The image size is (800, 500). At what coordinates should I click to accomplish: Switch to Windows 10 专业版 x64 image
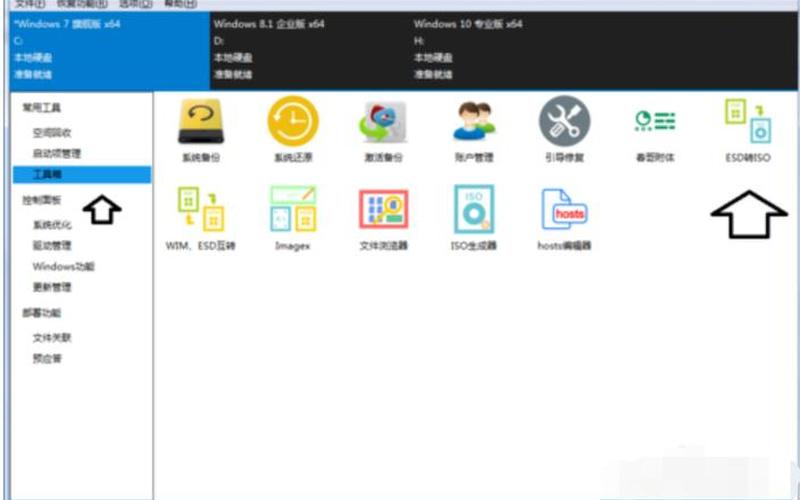tap(512, 50)
